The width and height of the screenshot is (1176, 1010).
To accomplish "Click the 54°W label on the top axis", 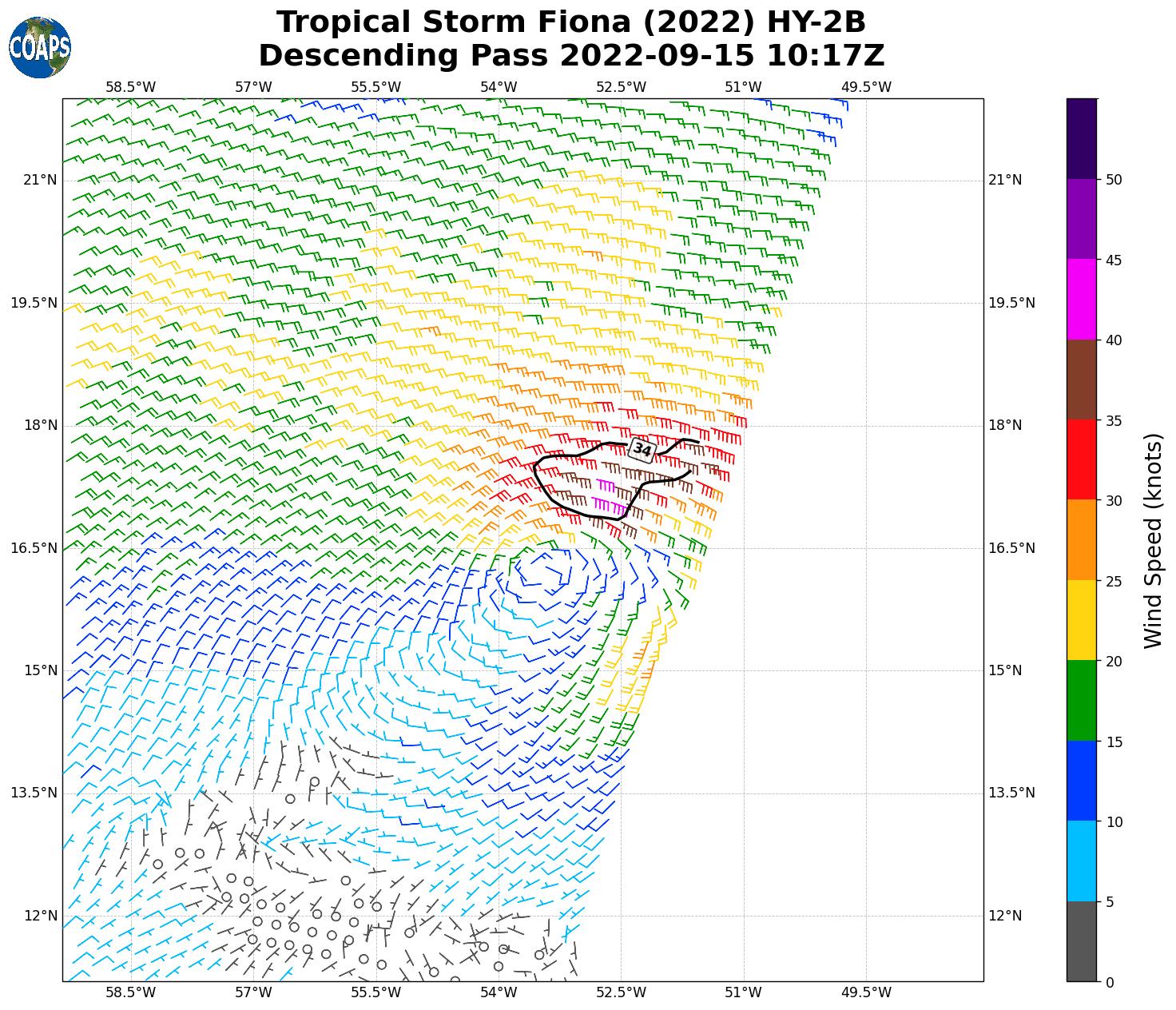I will click(x=499, y=86).
